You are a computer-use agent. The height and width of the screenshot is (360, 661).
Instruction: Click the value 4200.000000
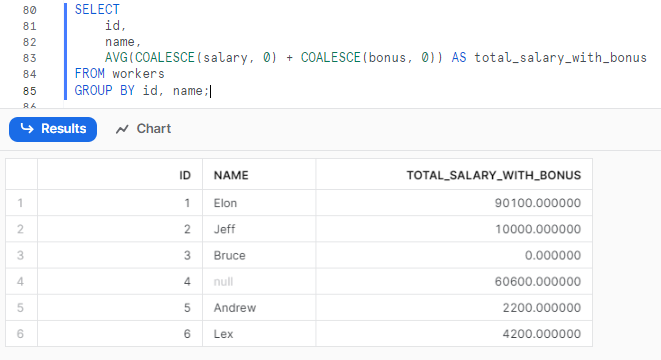[x=542, y=334]
